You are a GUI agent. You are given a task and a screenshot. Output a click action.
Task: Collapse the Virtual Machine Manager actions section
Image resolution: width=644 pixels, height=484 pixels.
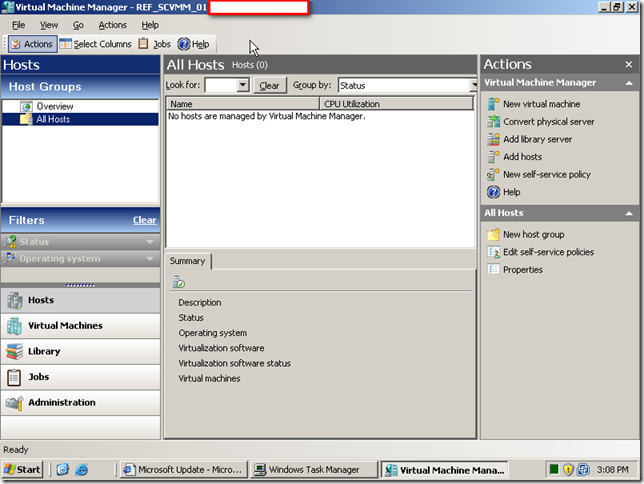click(x=629, y=83)
